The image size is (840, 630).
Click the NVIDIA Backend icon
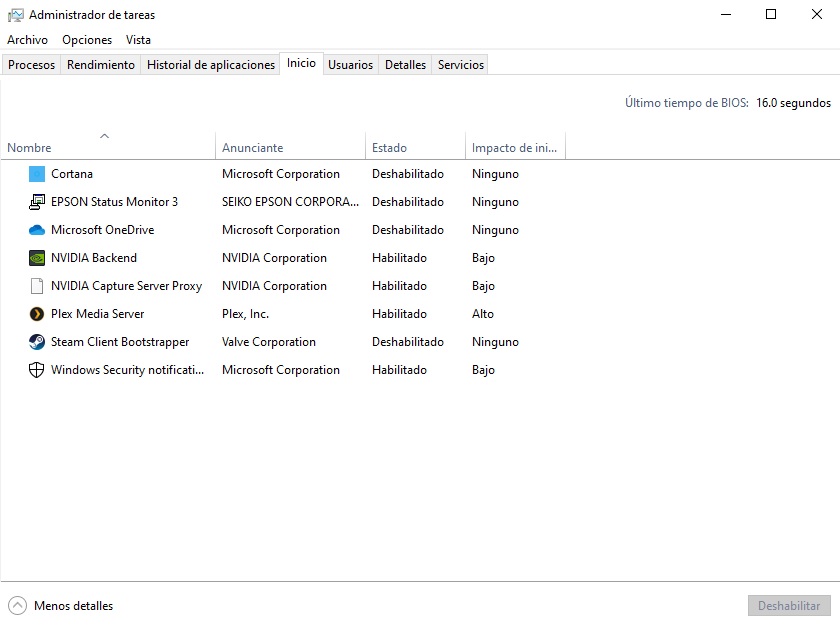[36, 258]
